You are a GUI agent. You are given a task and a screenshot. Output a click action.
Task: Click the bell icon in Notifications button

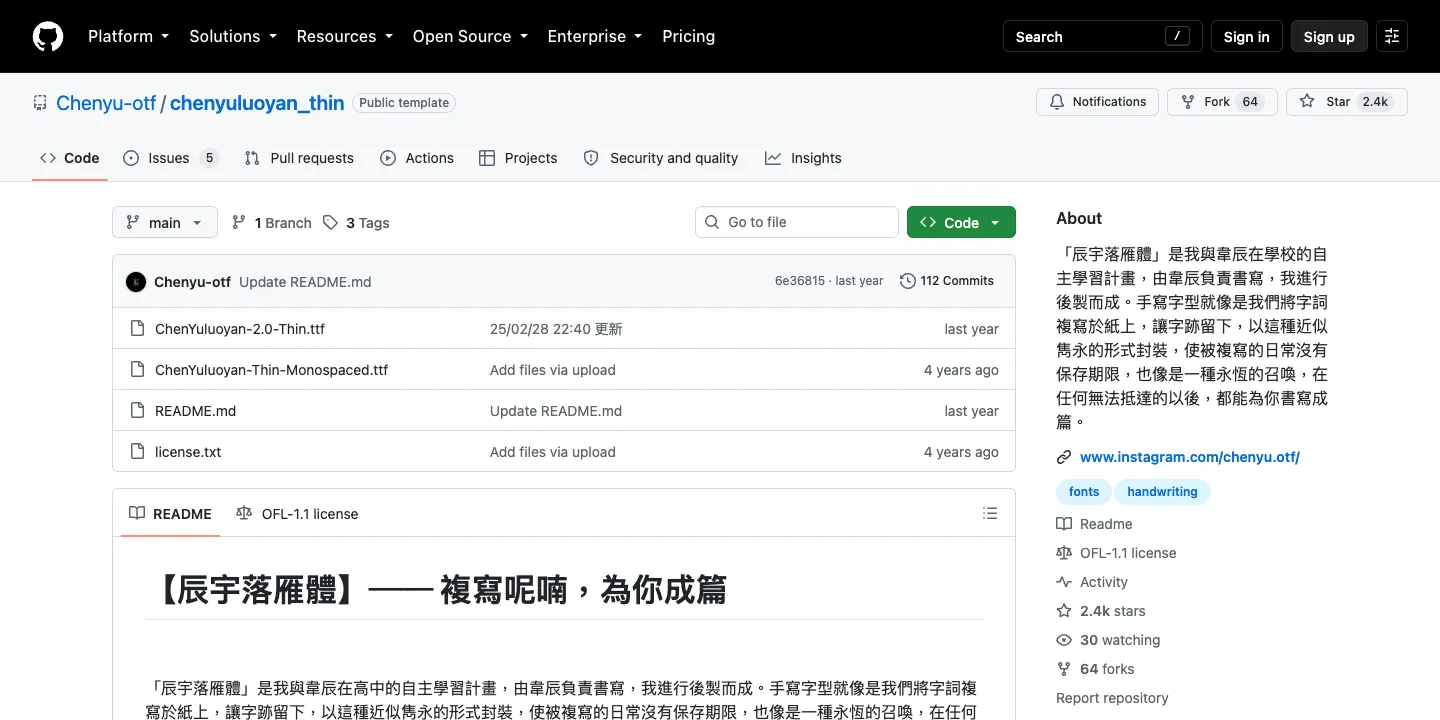coord(1057,102)
